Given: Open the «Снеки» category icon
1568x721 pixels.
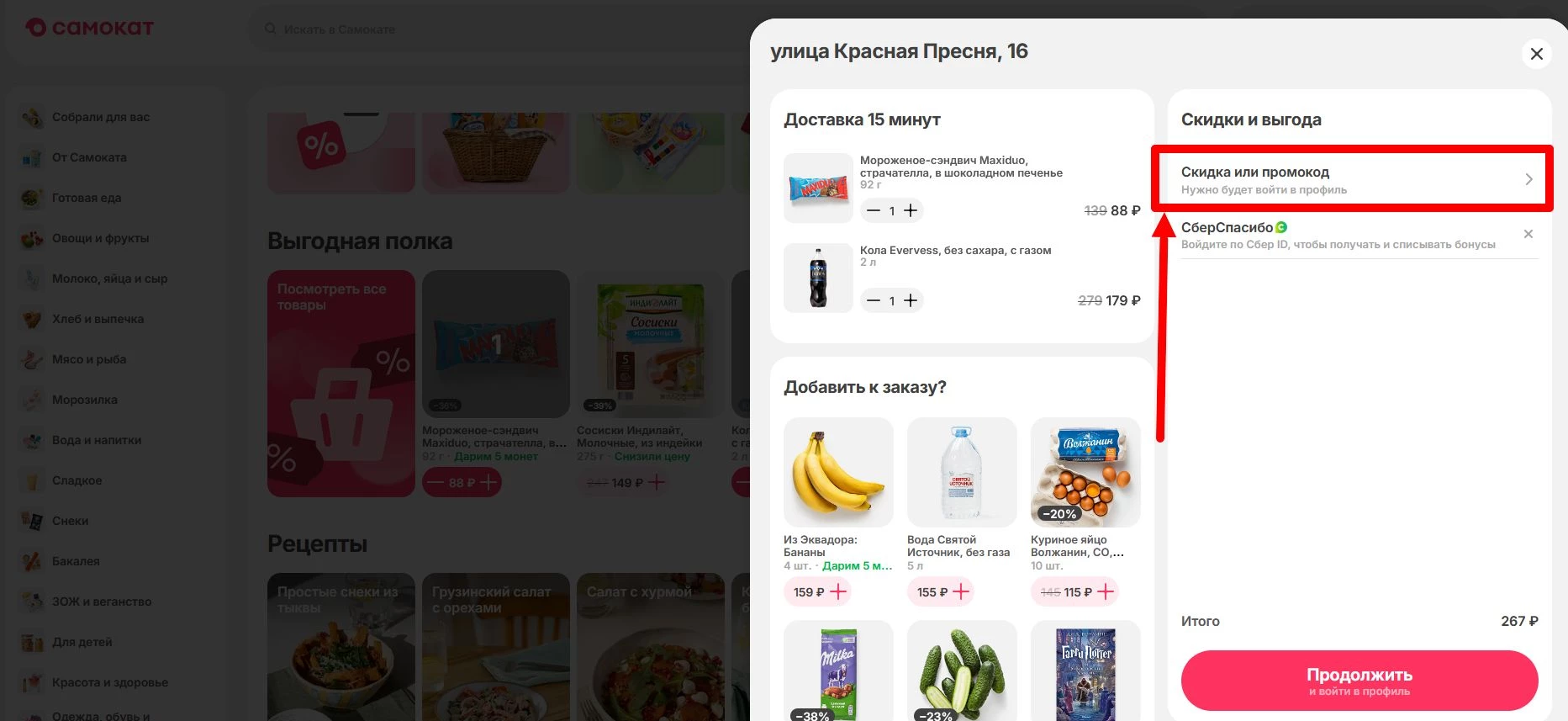Looking at the screenshot, I should [31, 521].
